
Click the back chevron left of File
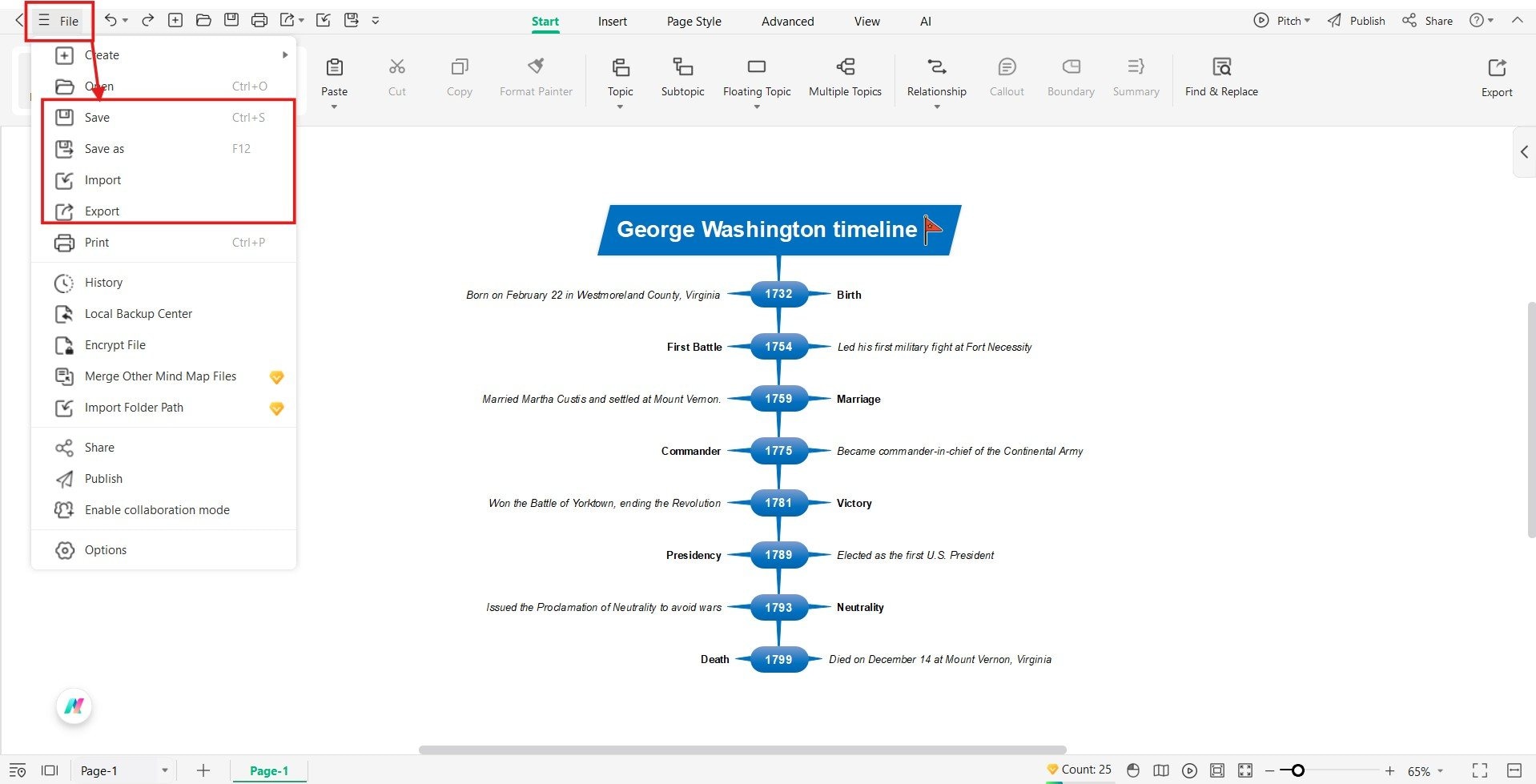point(18,20)
